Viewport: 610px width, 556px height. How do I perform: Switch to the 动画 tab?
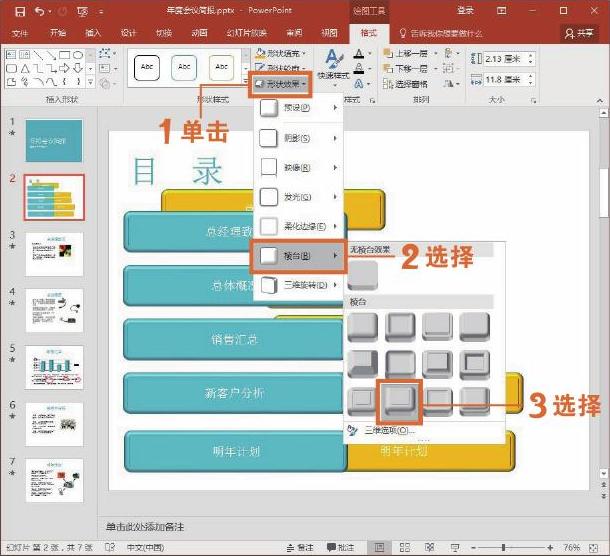200,33
